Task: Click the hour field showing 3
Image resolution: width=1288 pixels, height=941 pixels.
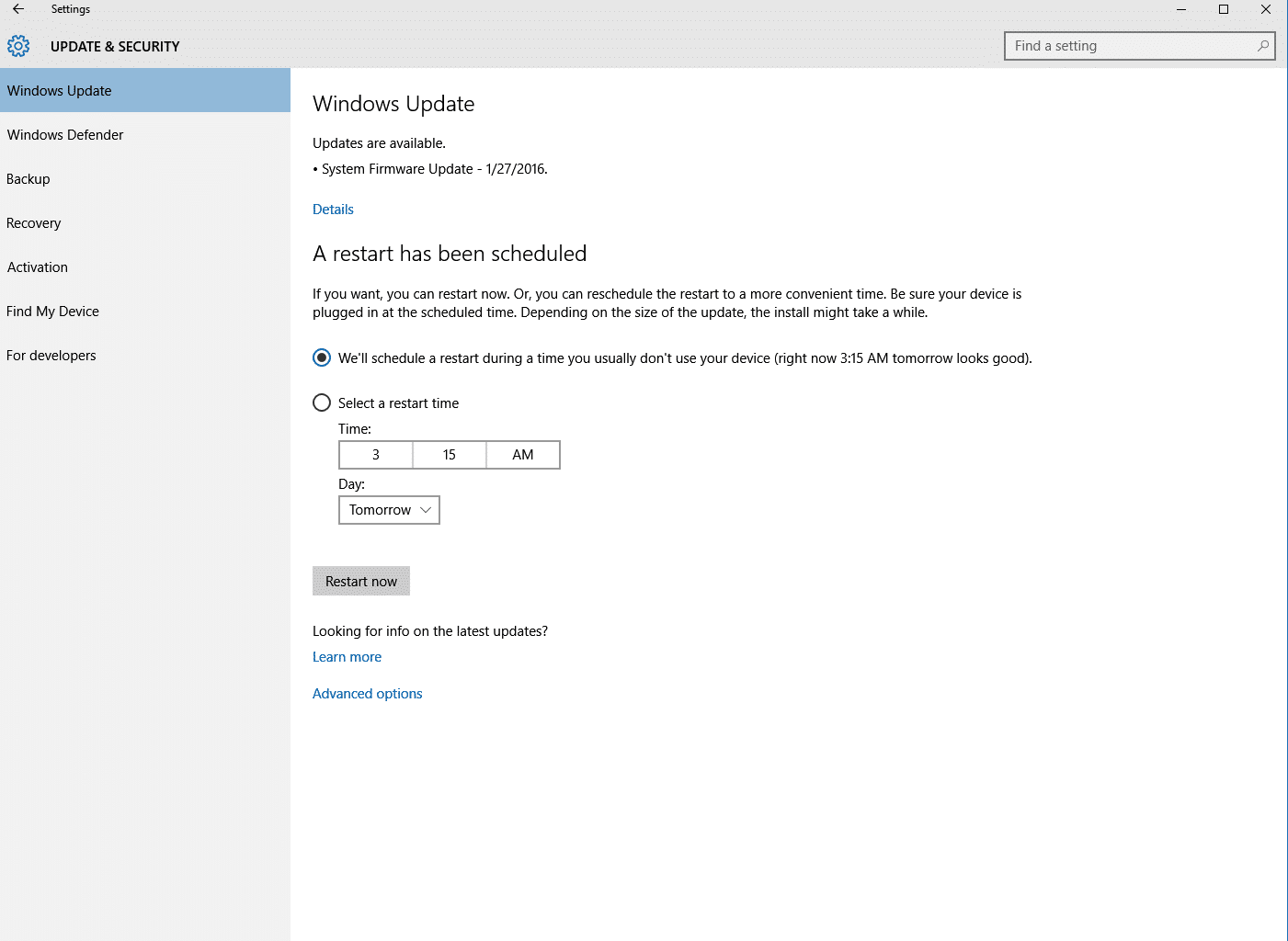Action: tap(376, 455)
